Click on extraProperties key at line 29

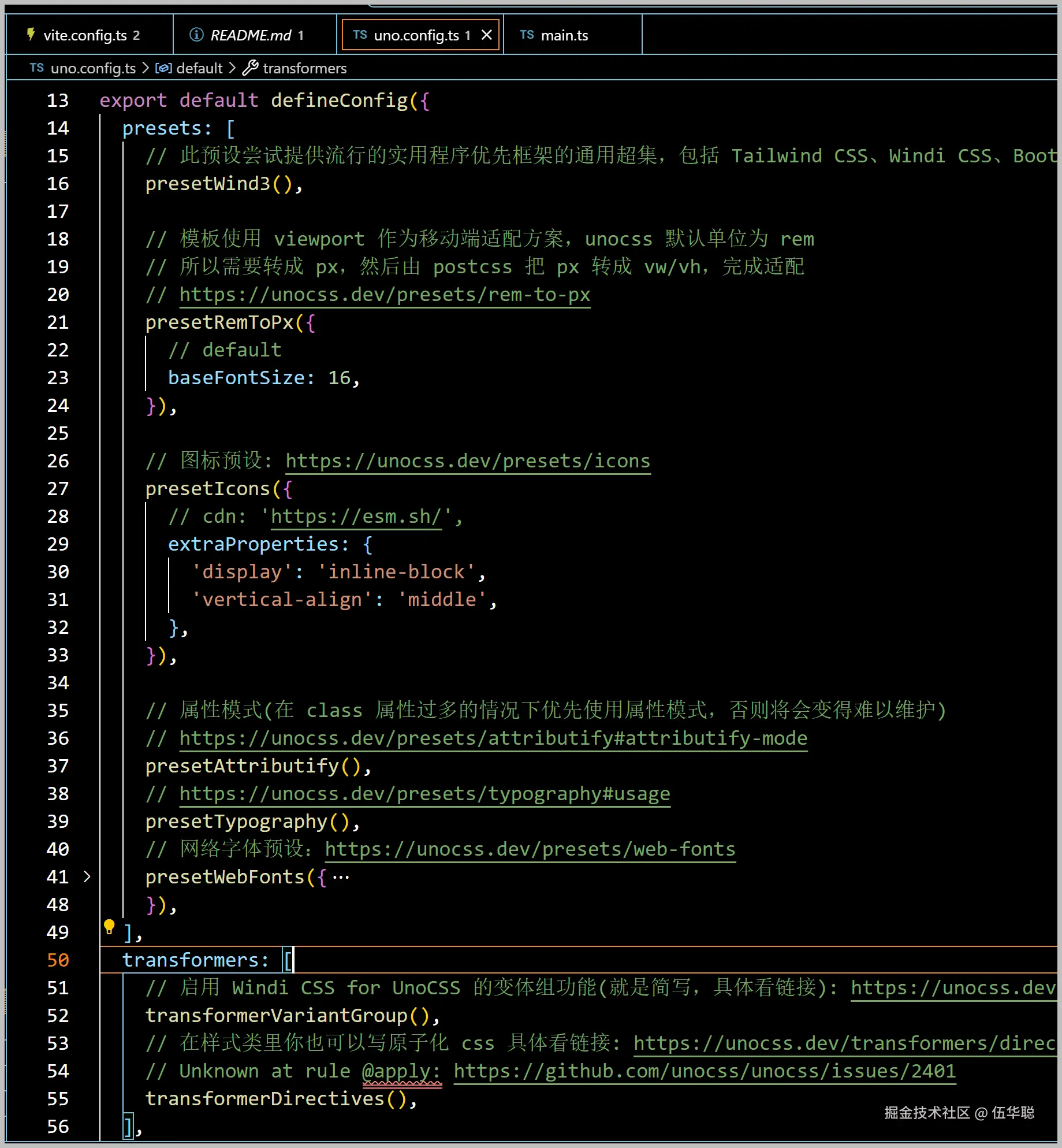[x=254, y=544]
